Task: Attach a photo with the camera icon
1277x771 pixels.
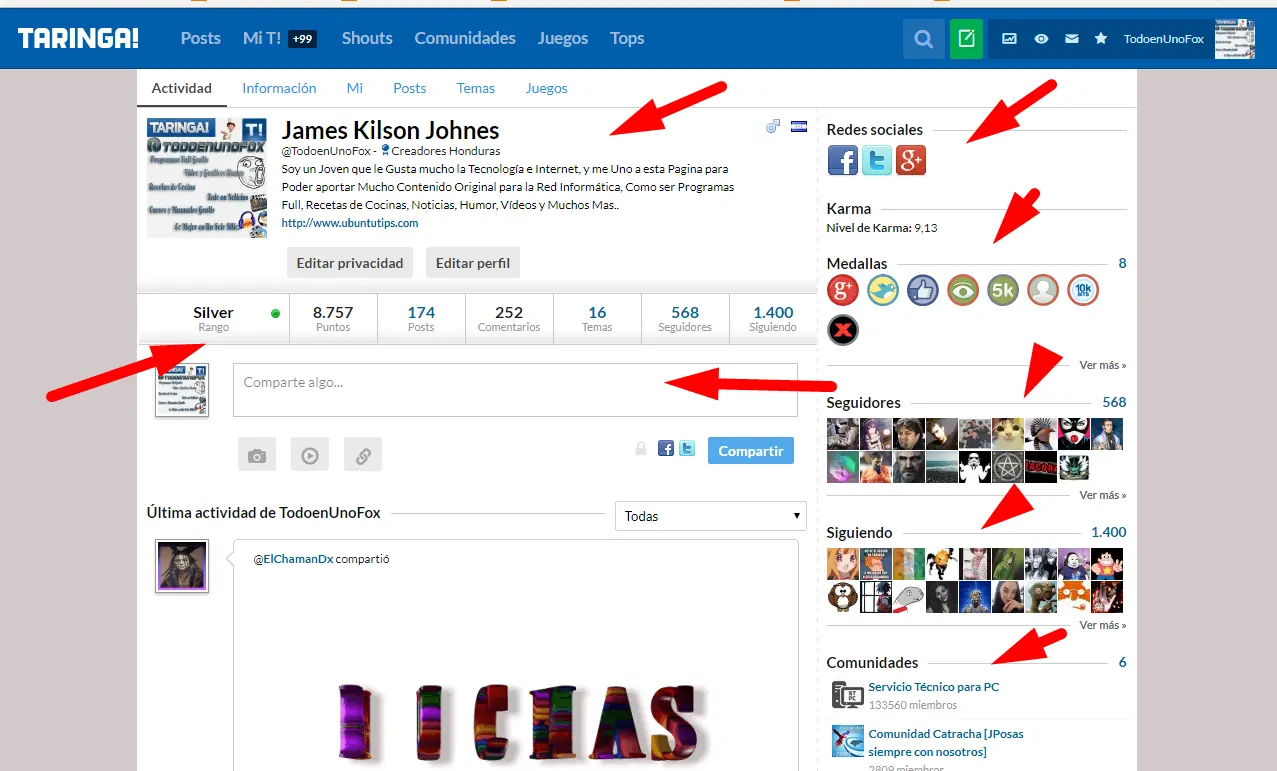Action: tap(257, 454)
